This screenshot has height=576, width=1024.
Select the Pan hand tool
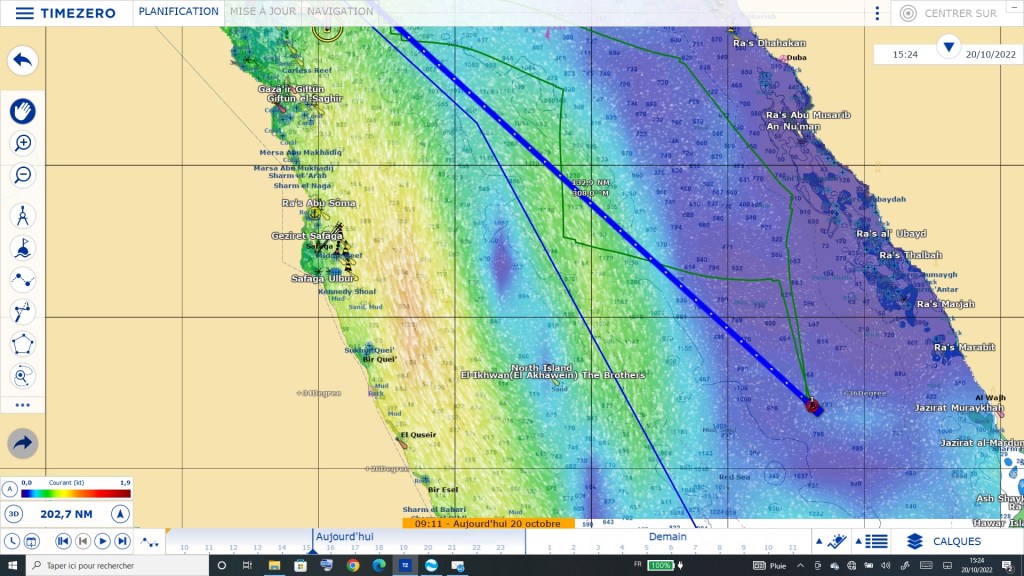coord(23,110)
